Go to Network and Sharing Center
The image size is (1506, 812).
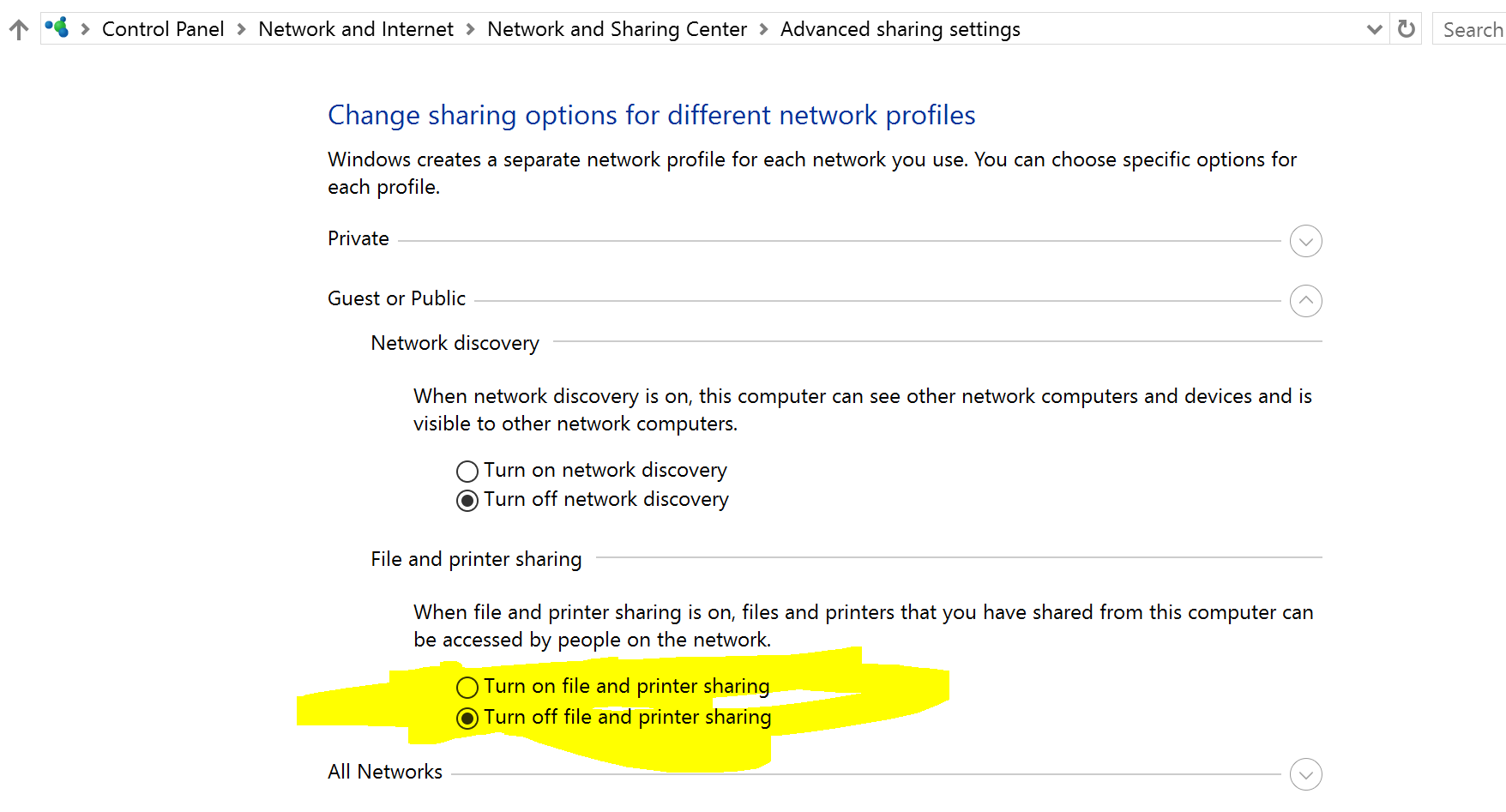coord(617,28)
